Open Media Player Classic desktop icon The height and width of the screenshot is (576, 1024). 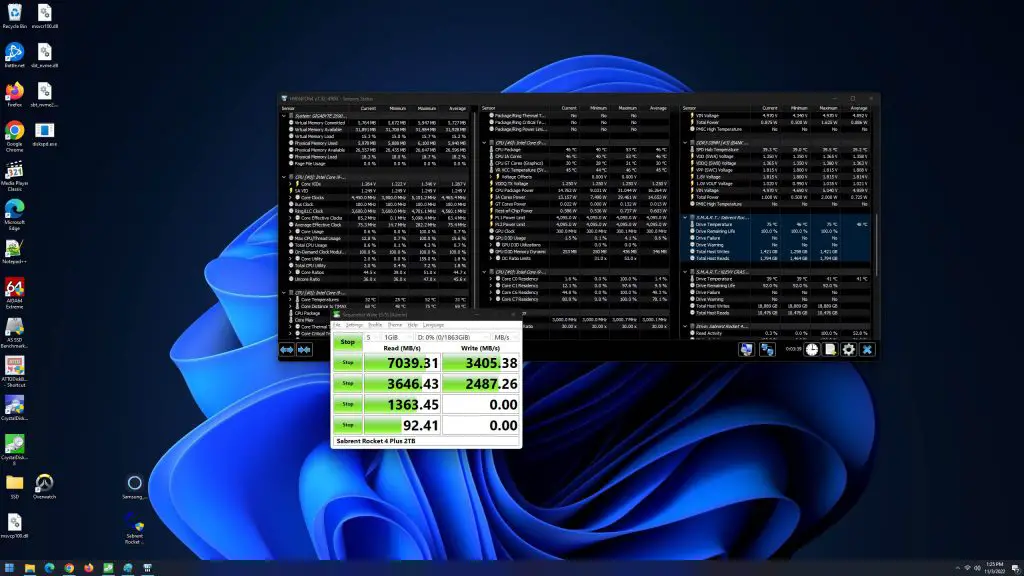point(14,175)
